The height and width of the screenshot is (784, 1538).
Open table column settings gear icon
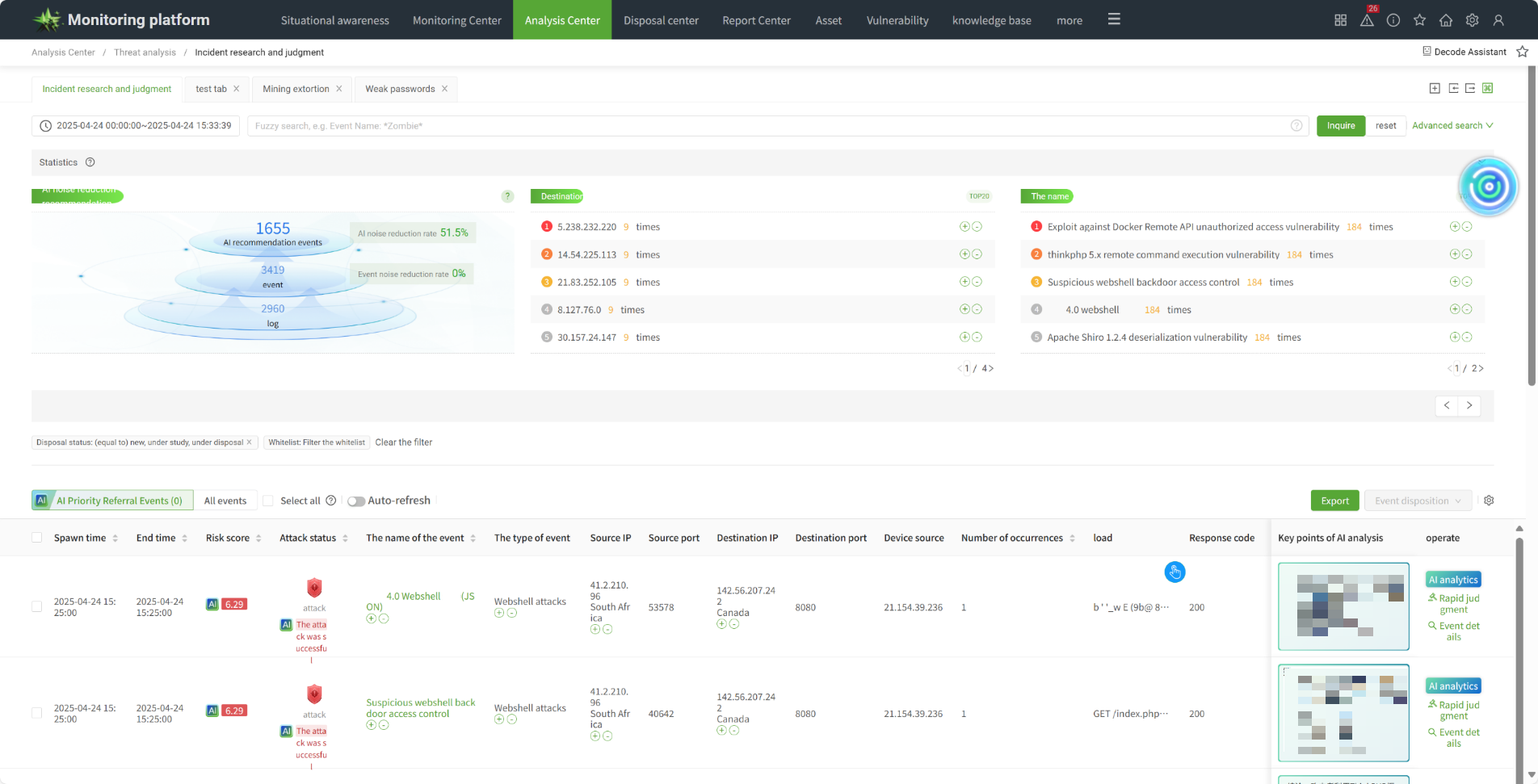(x=1489, y=501)
